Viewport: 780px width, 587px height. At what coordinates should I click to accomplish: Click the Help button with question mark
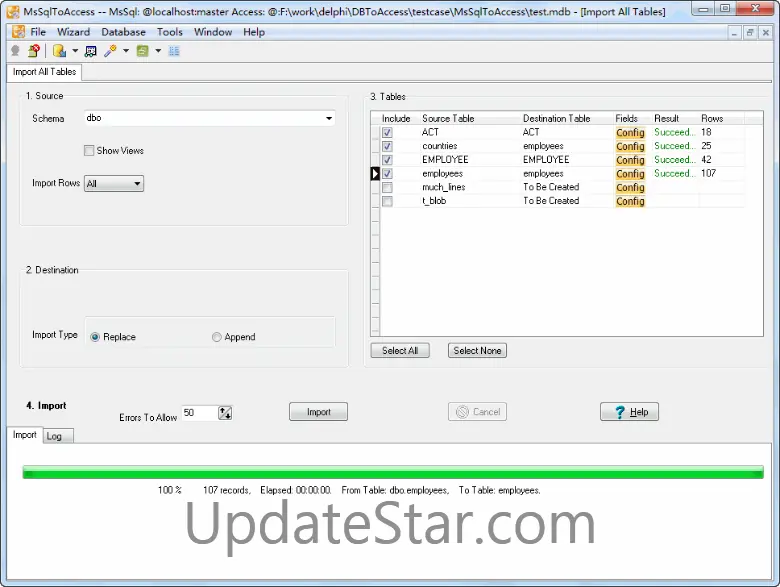coord(629,412)
